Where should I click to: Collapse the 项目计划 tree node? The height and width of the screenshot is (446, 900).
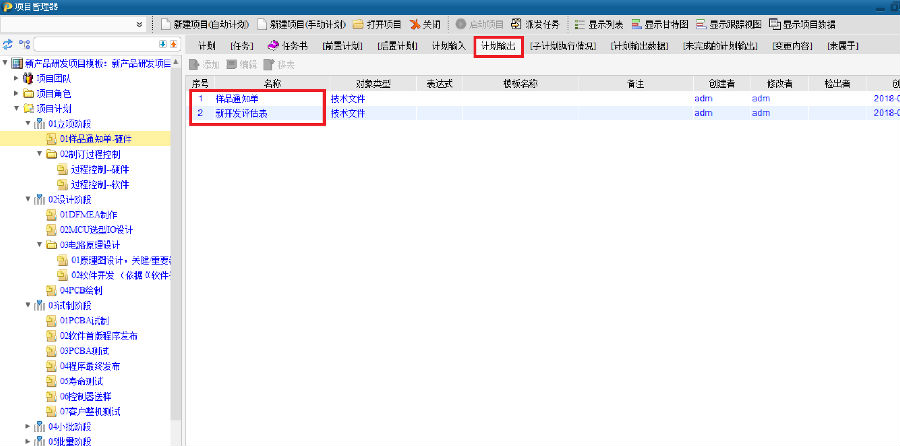[16, 108]
